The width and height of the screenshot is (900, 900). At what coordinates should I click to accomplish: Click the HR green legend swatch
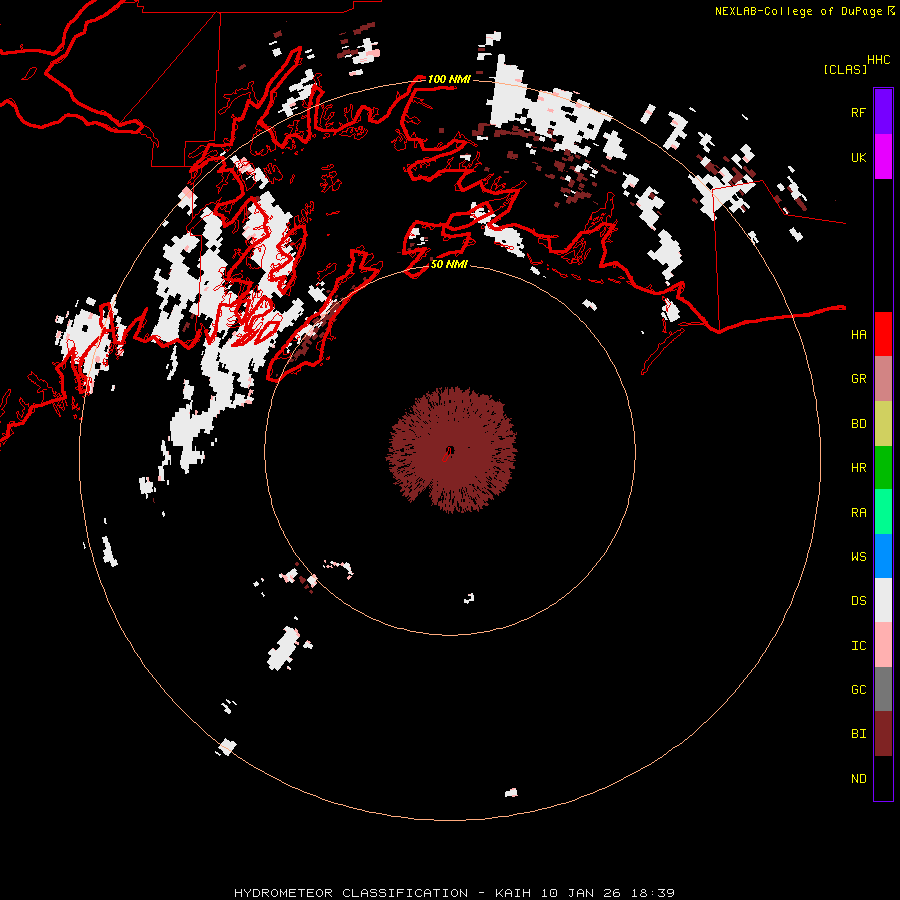(x=883, y=467)
